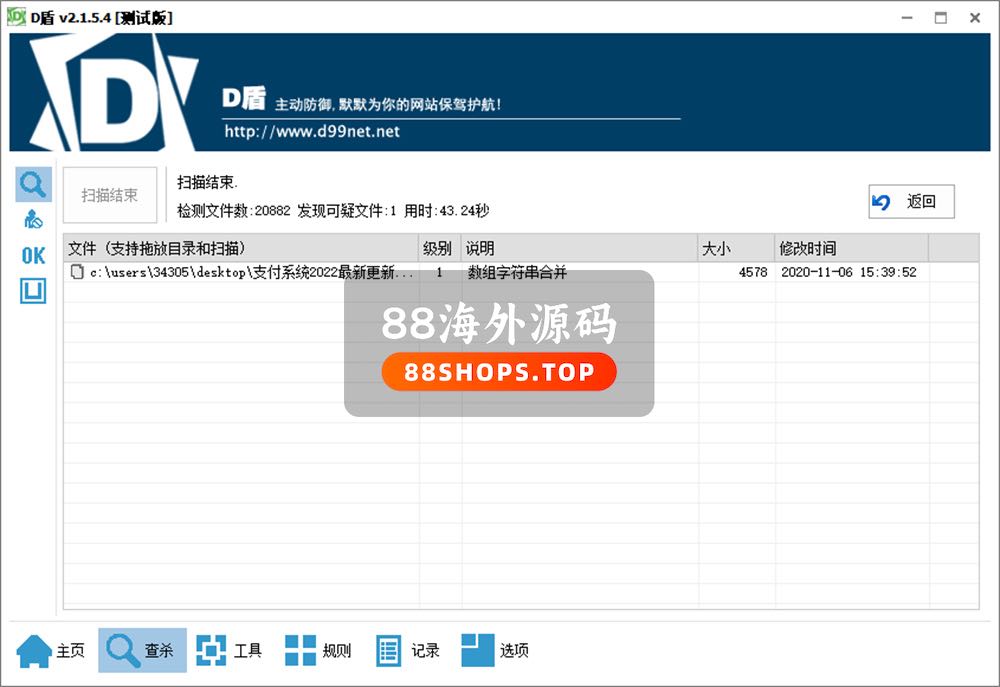Screen dimensions: 1000x687
Task: Open the d99net.net website link
Action: (x=312, y=131)
